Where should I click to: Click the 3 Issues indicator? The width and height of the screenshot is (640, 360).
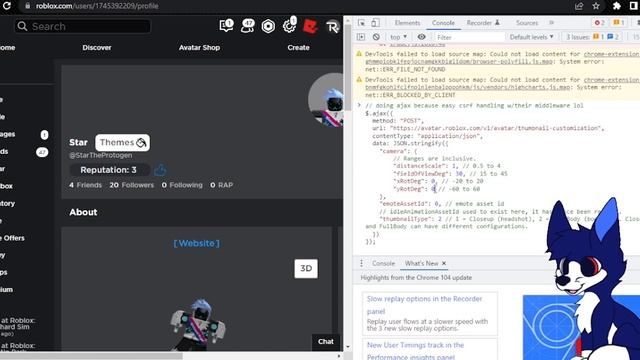(x=592, y=37)
